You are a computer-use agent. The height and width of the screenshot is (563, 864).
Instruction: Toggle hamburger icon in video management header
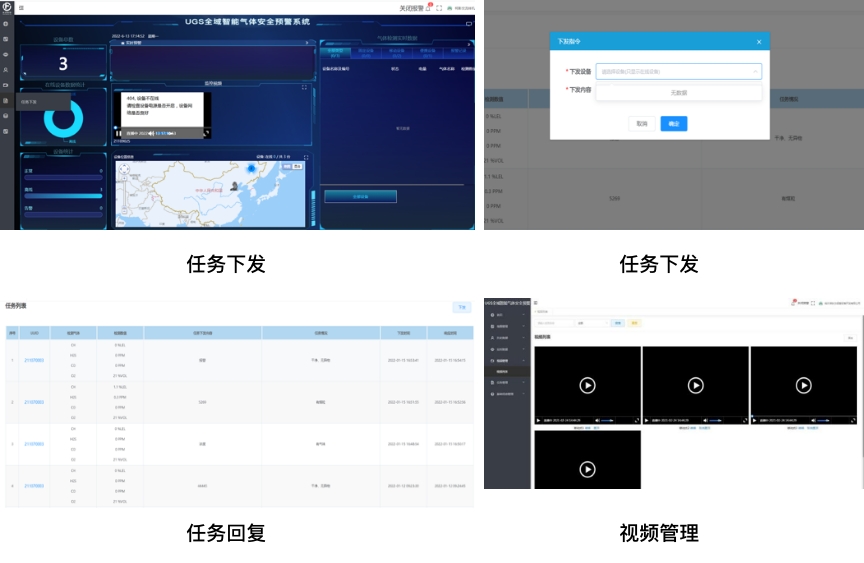pyautogui.click(x=536, y=303)
